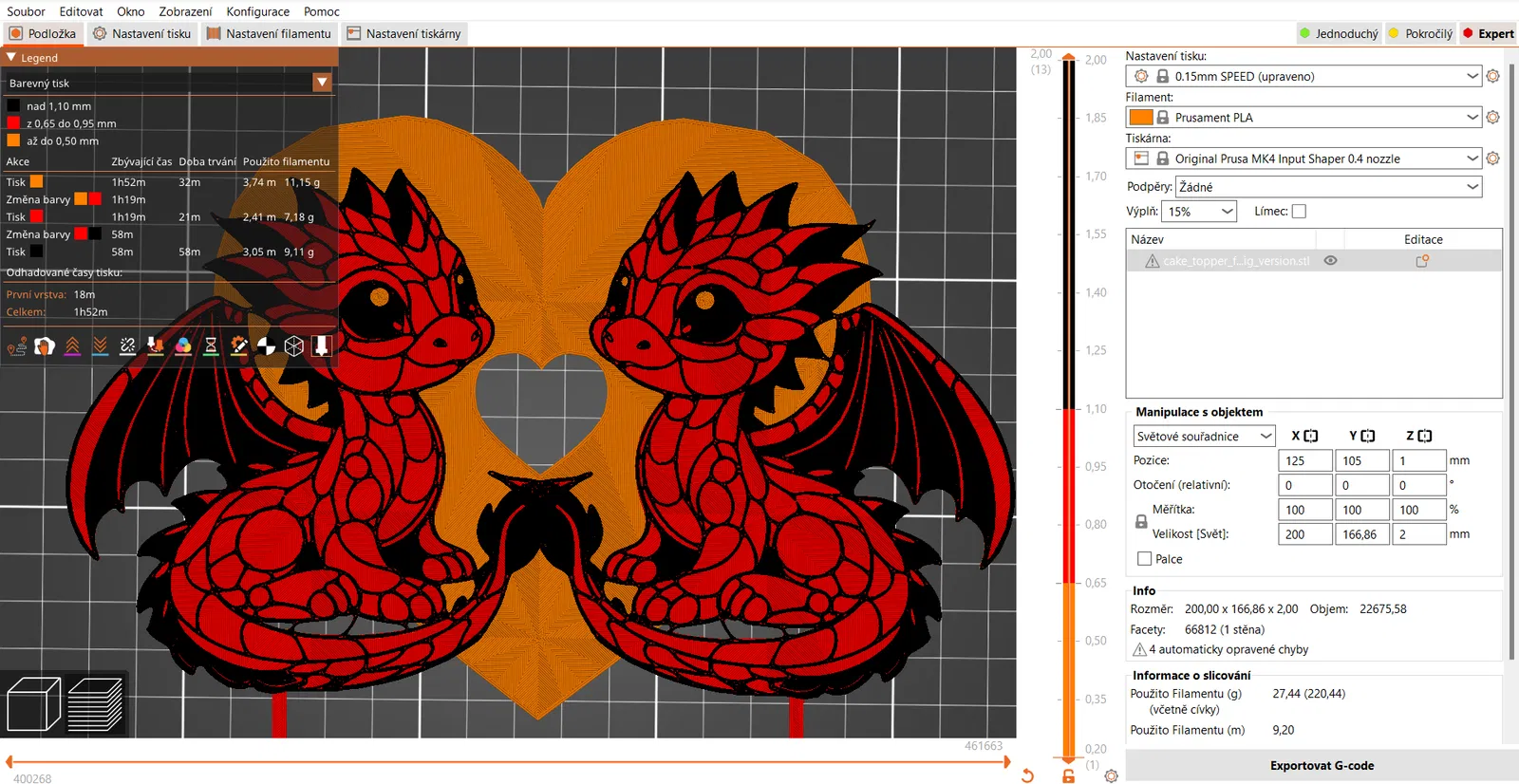Toggle visibility eye for cake_topper STL
This screenshot has height=784, width=1519.
coord(1331,261)
